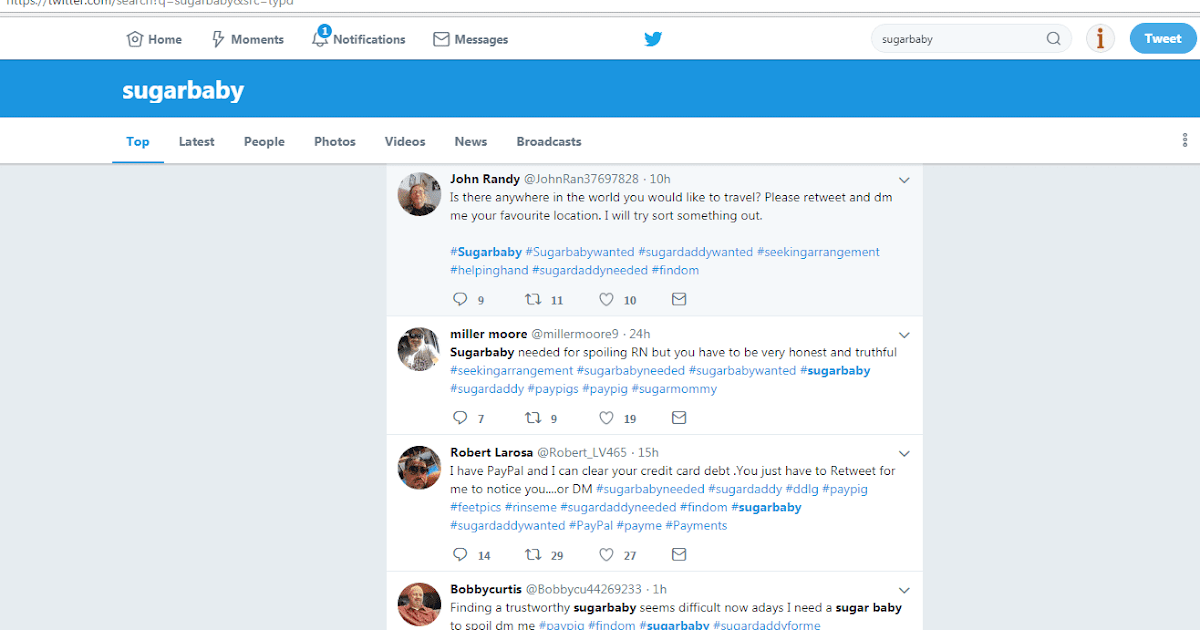This screenshot has height=630, width=1200.
Task: Click the Twitter bird logo
Action: (653, 39)
